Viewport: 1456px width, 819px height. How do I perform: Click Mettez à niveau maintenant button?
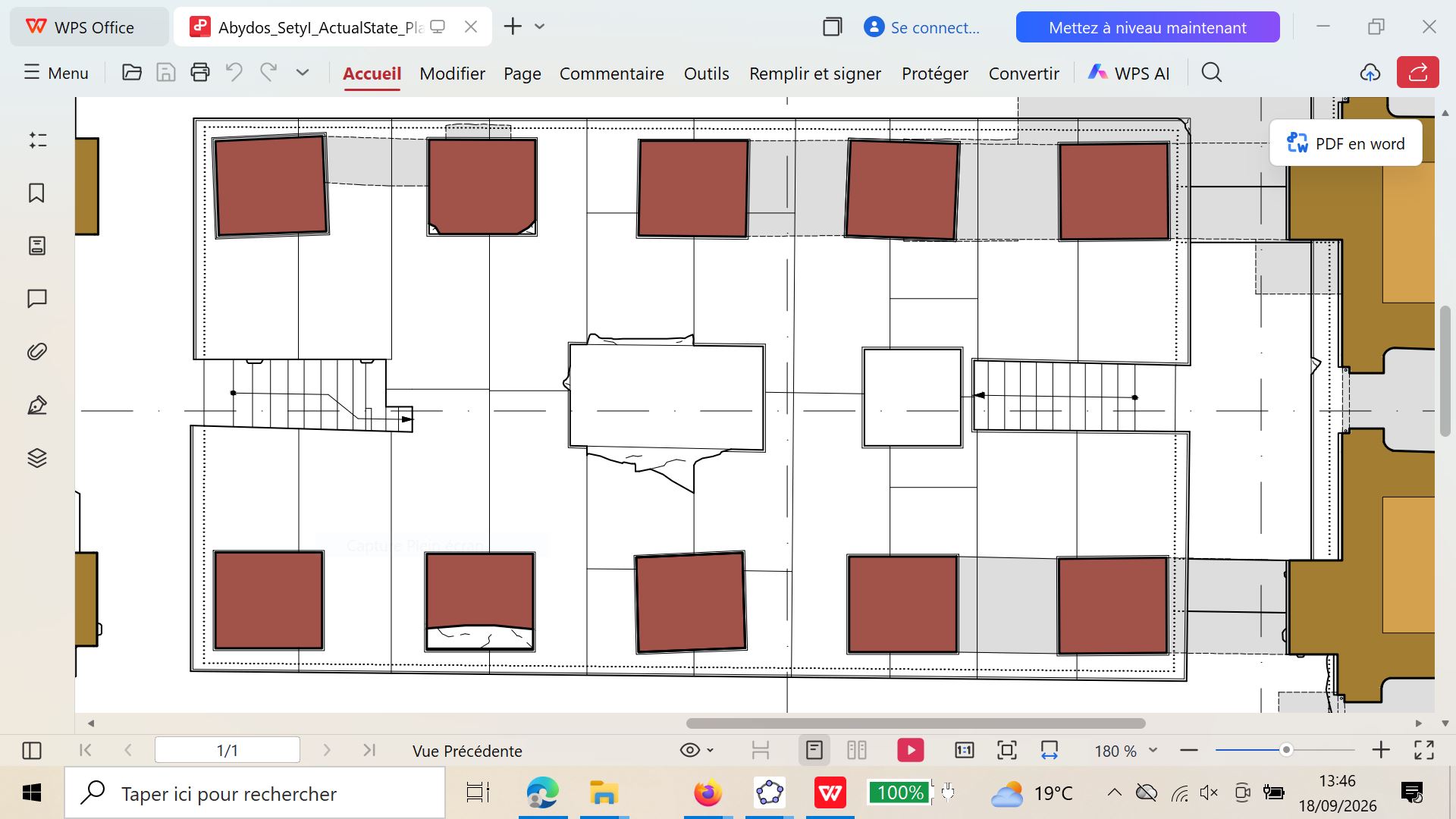pyautogui.click(x=1147, y=27)
